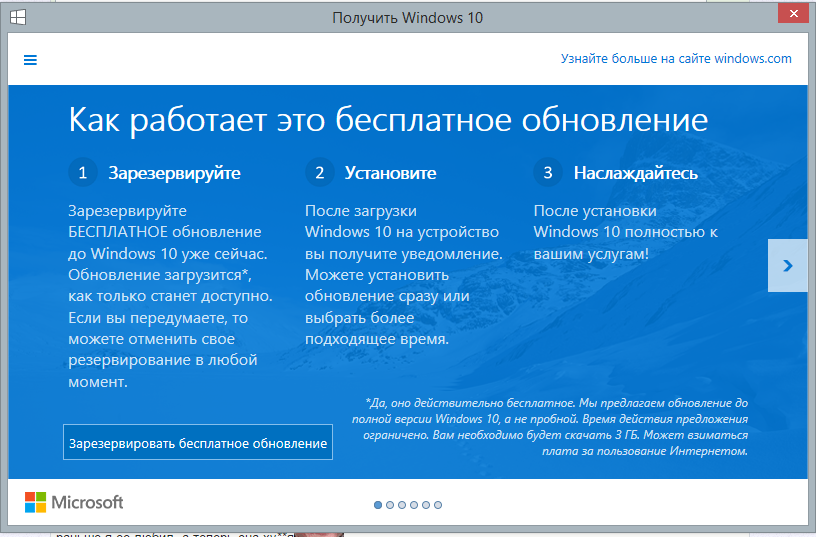Click the "Зарезервируйте" step heading

pos(174,173)
